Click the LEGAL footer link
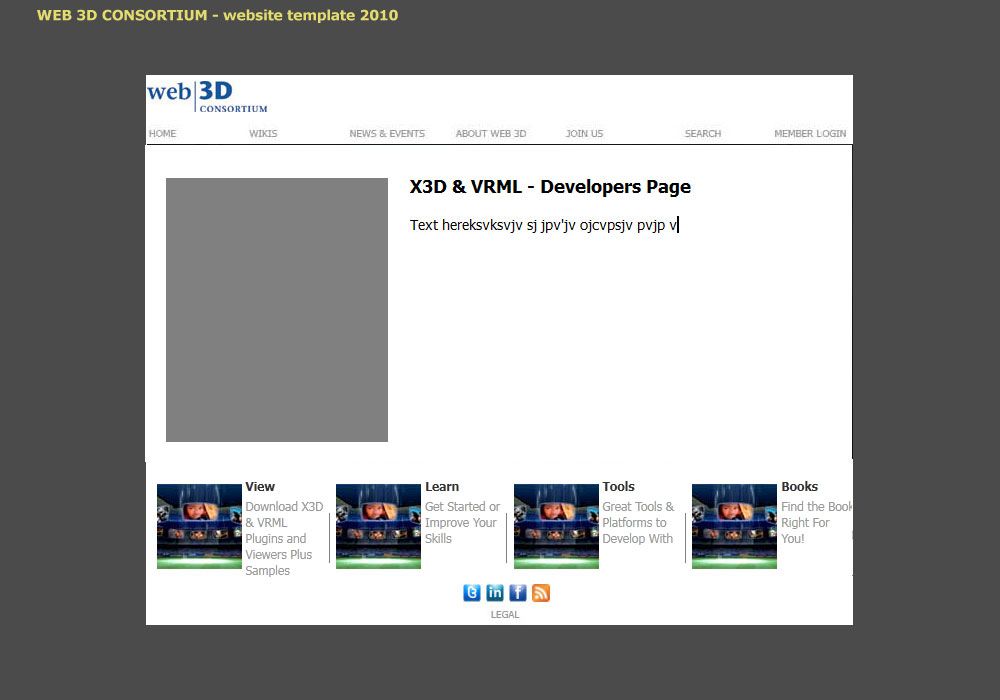Viewport: 1000px width, 700px height. point(505,615)
